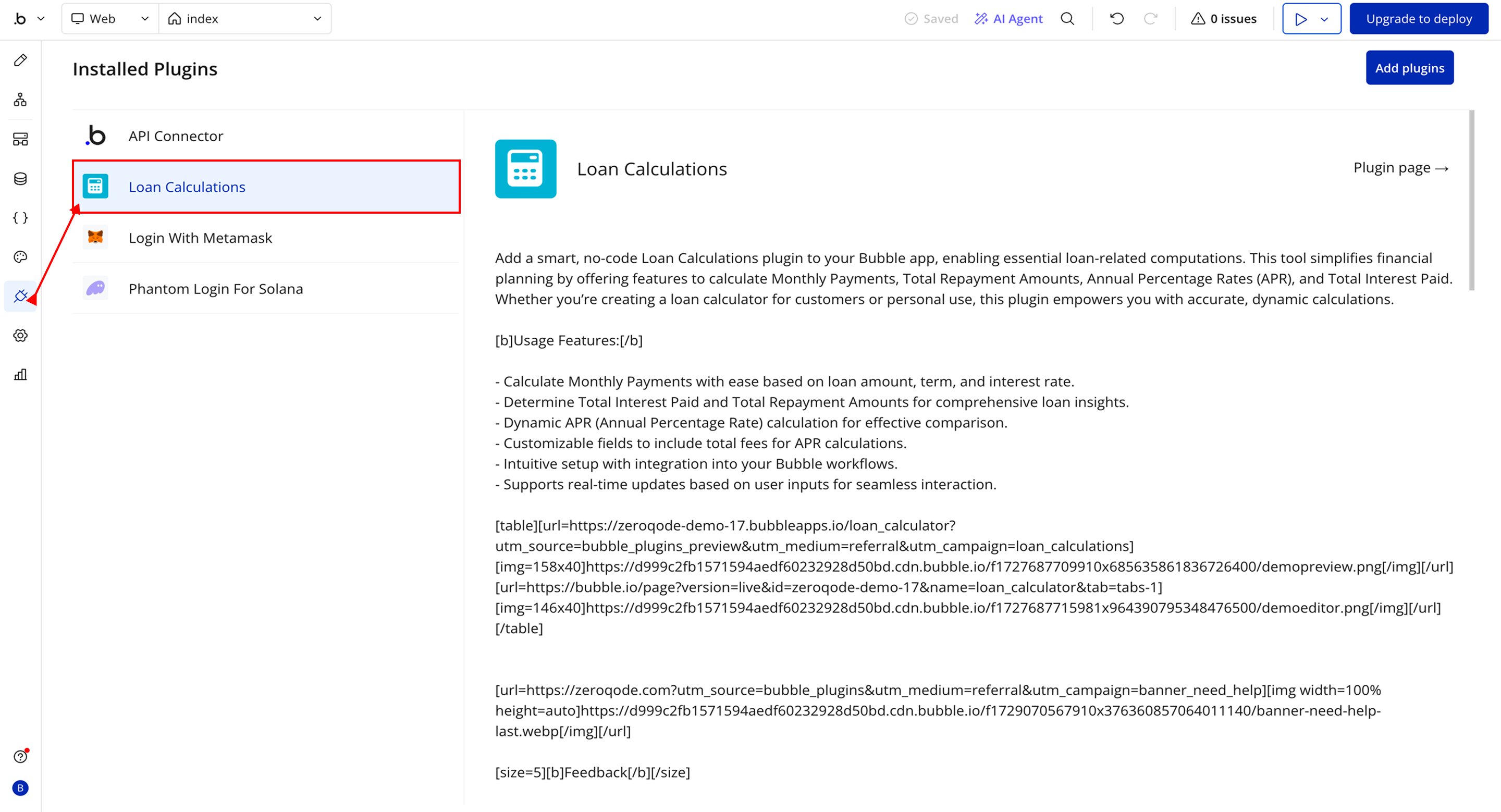Open the help question mark icon
Viewport: 1501px width, 812px height.
pyautogui.click(x=20, y=756)
